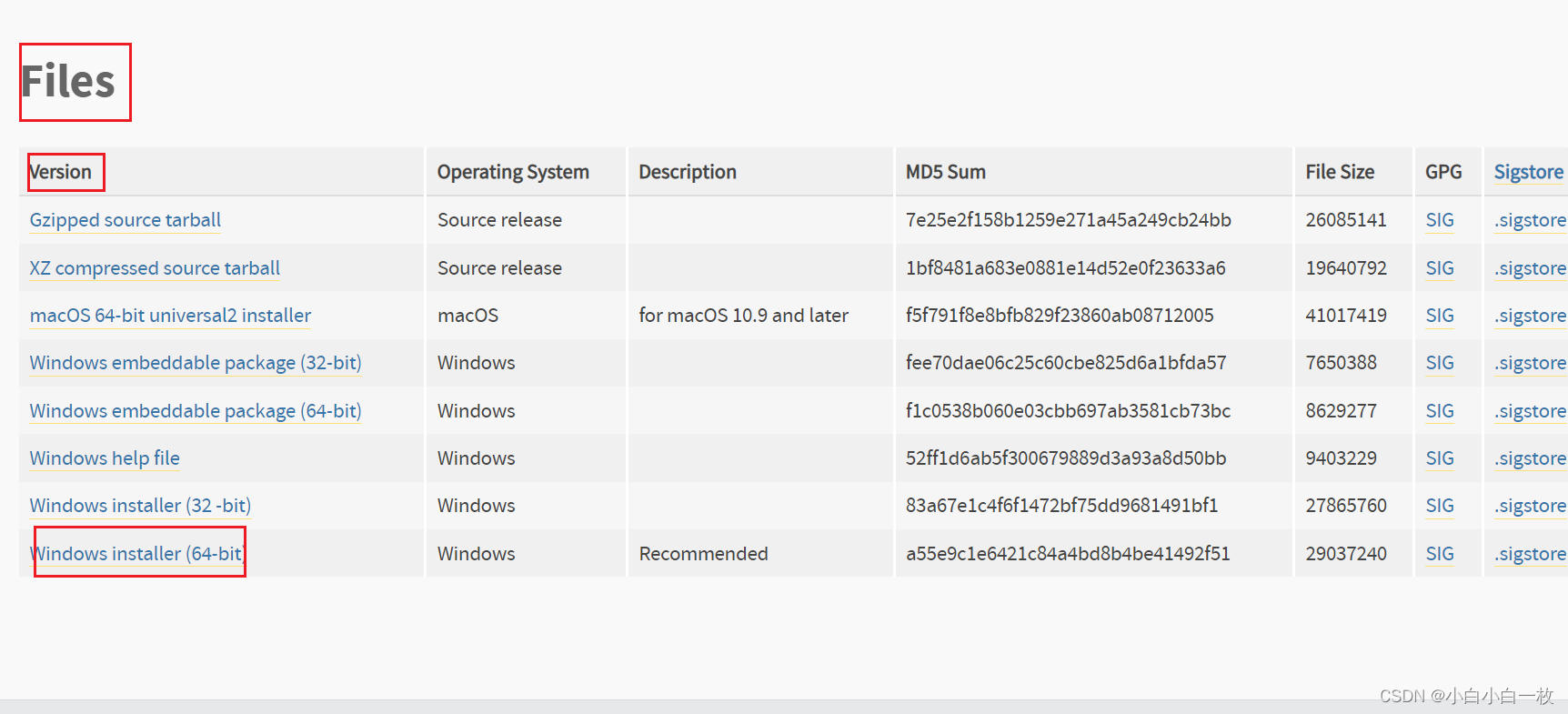Image resolution: width=1568 pixels, height=714 pixels.
Task: Open SIG for Windows installer (64-bit)
Action: pyautogui.click(x=1440, y=554)
